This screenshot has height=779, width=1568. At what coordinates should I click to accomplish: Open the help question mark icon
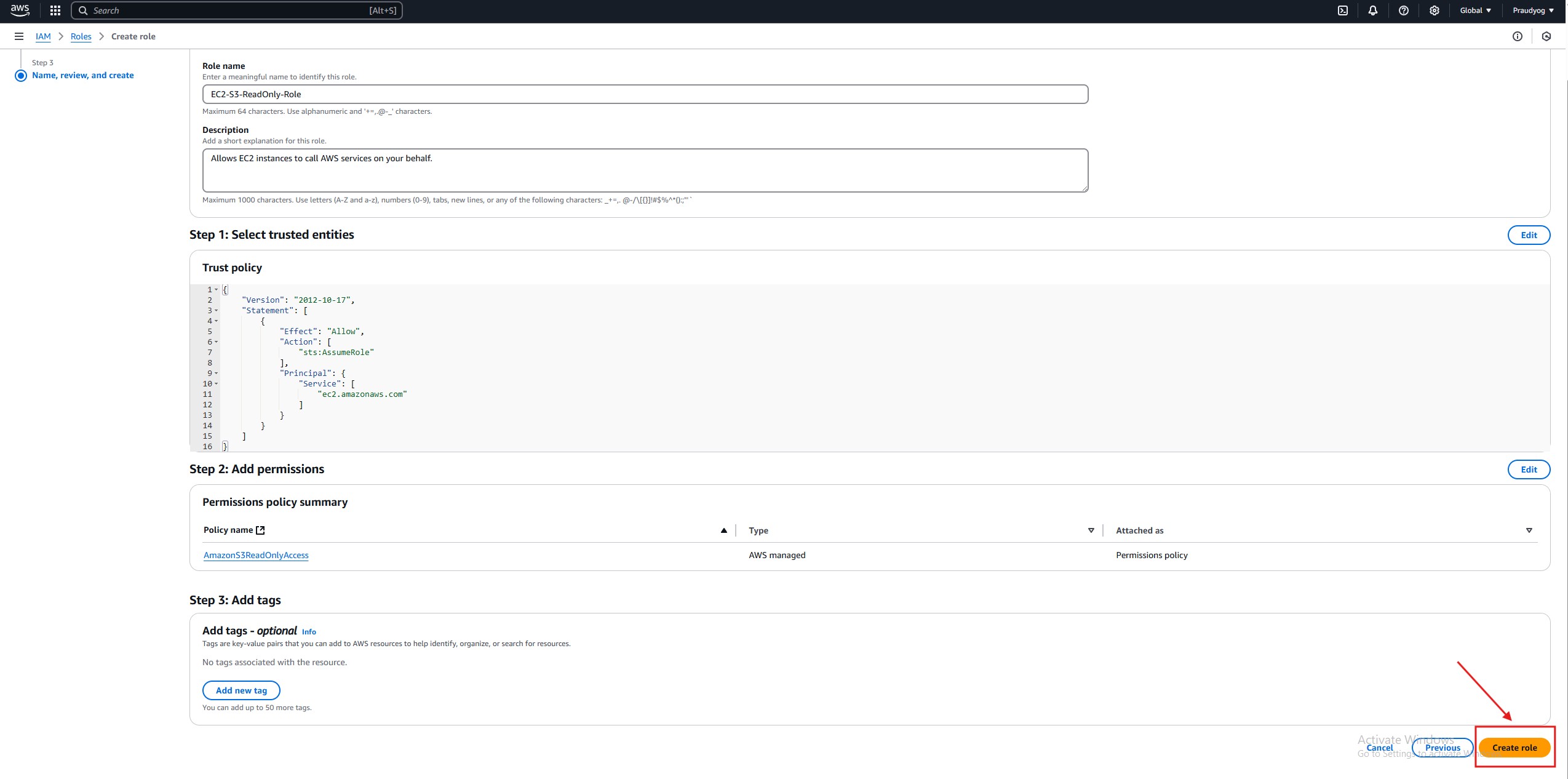click(1404, 10)
